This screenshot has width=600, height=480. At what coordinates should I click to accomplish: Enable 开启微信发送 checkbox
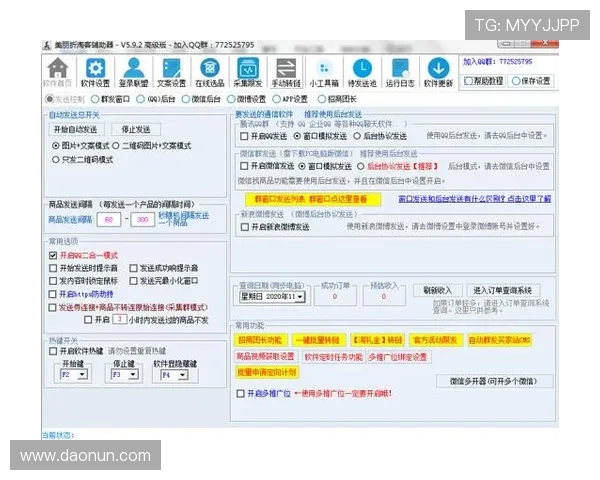[244, 166]
